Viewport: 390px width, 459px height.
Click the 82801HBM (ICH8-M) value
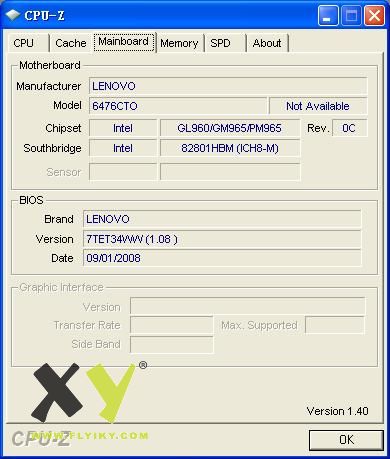(x=230, y=148)
